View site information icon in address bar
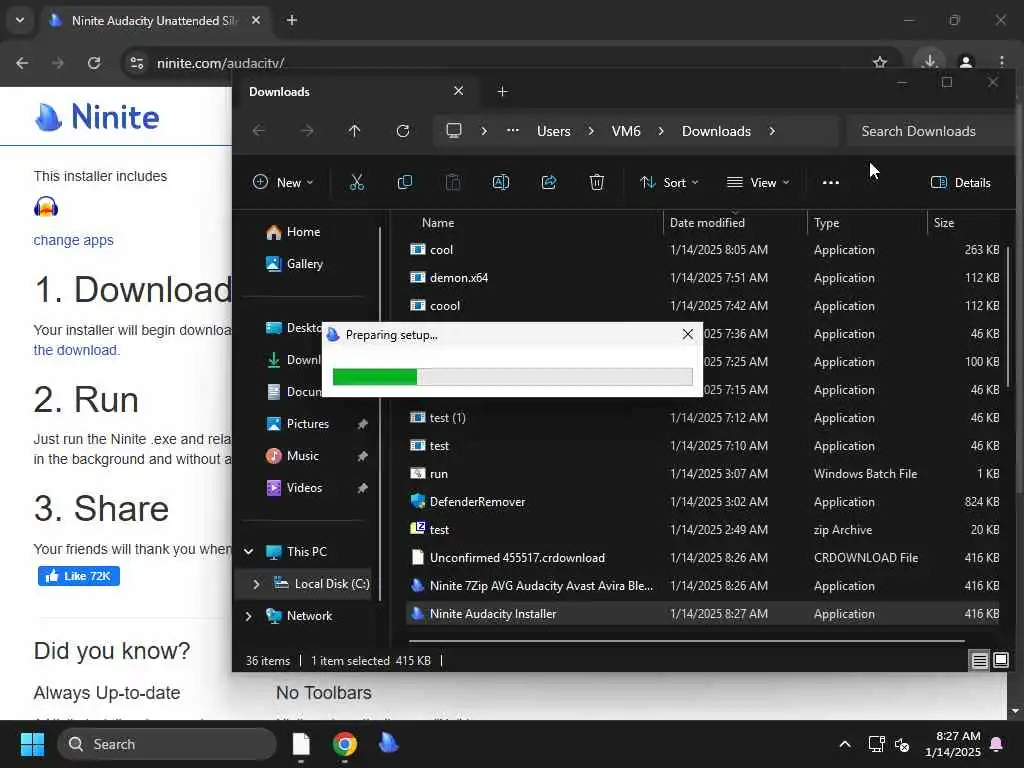 (x=137, y=63)
